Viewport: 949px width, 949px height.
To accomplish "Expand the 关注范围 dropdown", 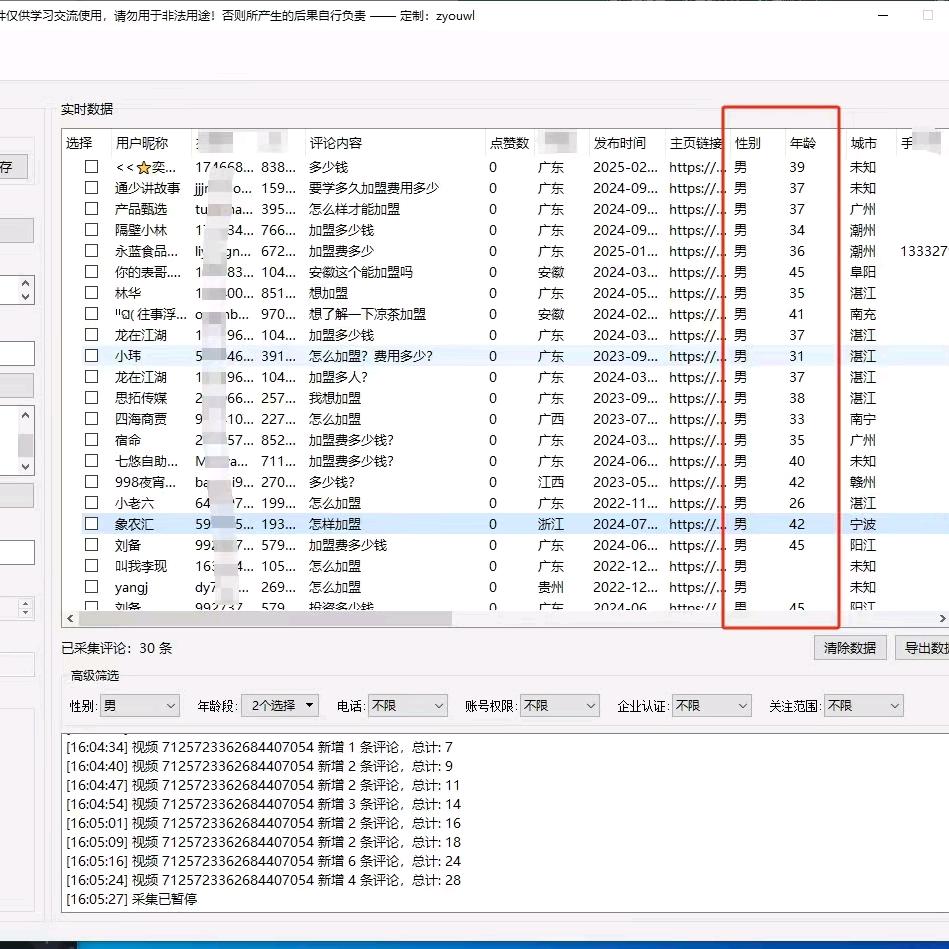I will coord(863,706).
